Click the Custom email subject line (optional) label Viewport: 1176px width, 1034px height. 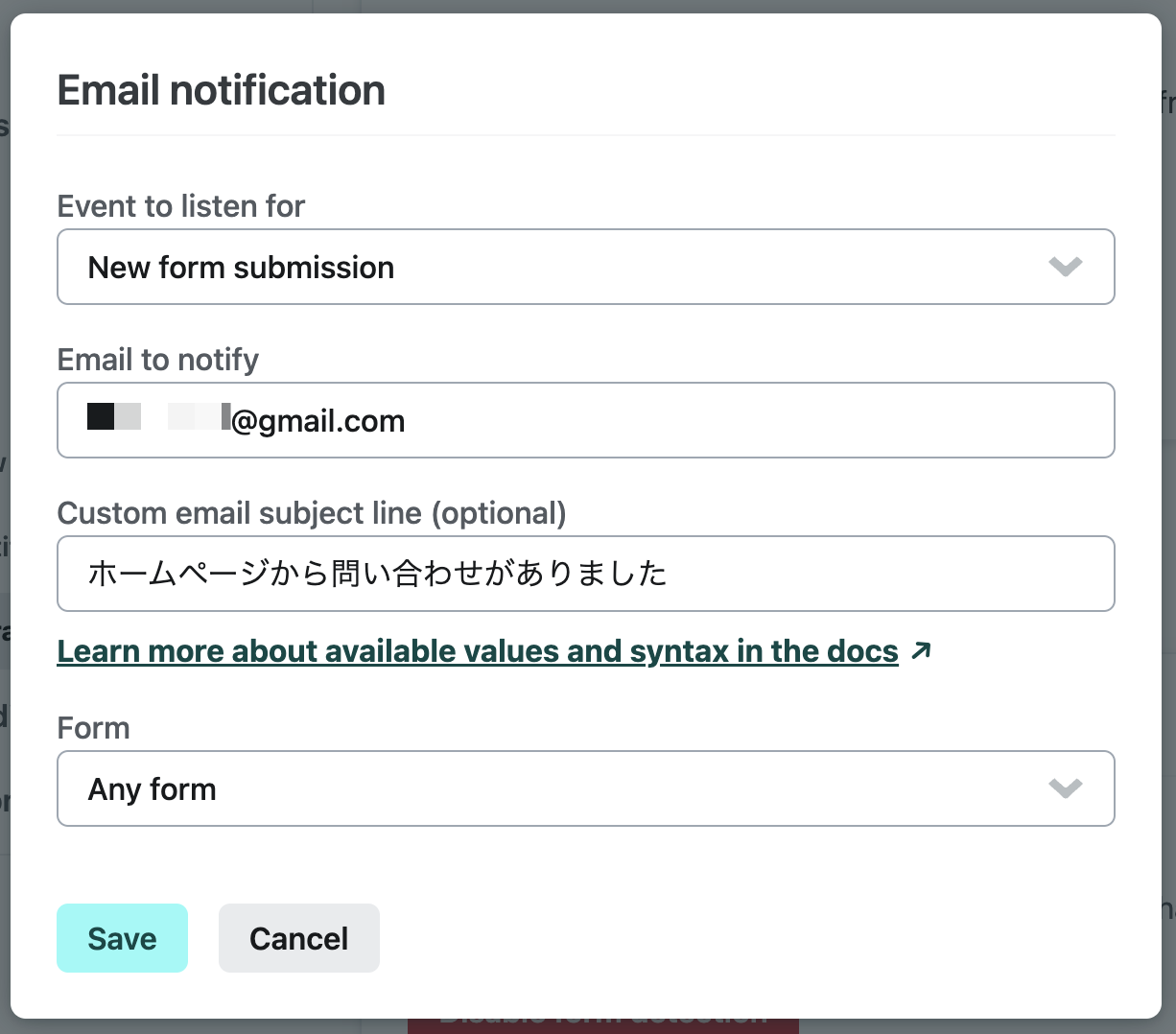point(312,513)
